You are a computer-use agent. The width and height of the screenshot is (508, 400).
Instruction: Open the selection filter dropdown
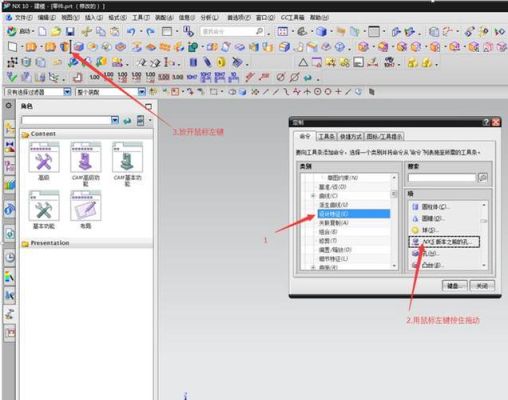point(67,92)
